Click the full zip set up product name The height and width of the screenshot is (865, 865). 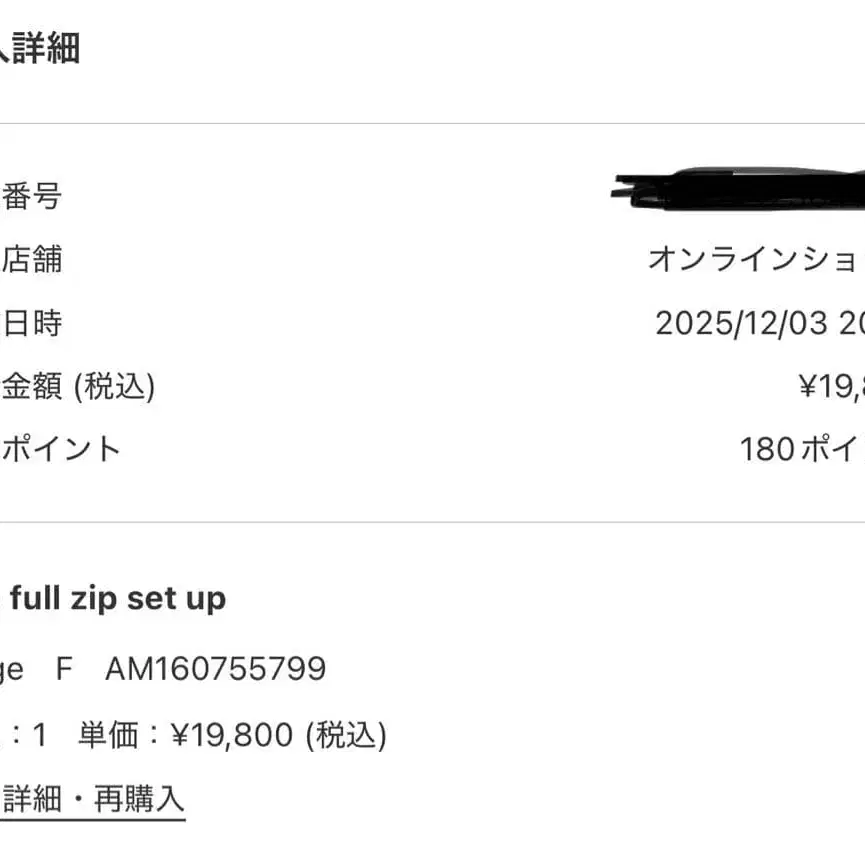click(x=118, y=599)
